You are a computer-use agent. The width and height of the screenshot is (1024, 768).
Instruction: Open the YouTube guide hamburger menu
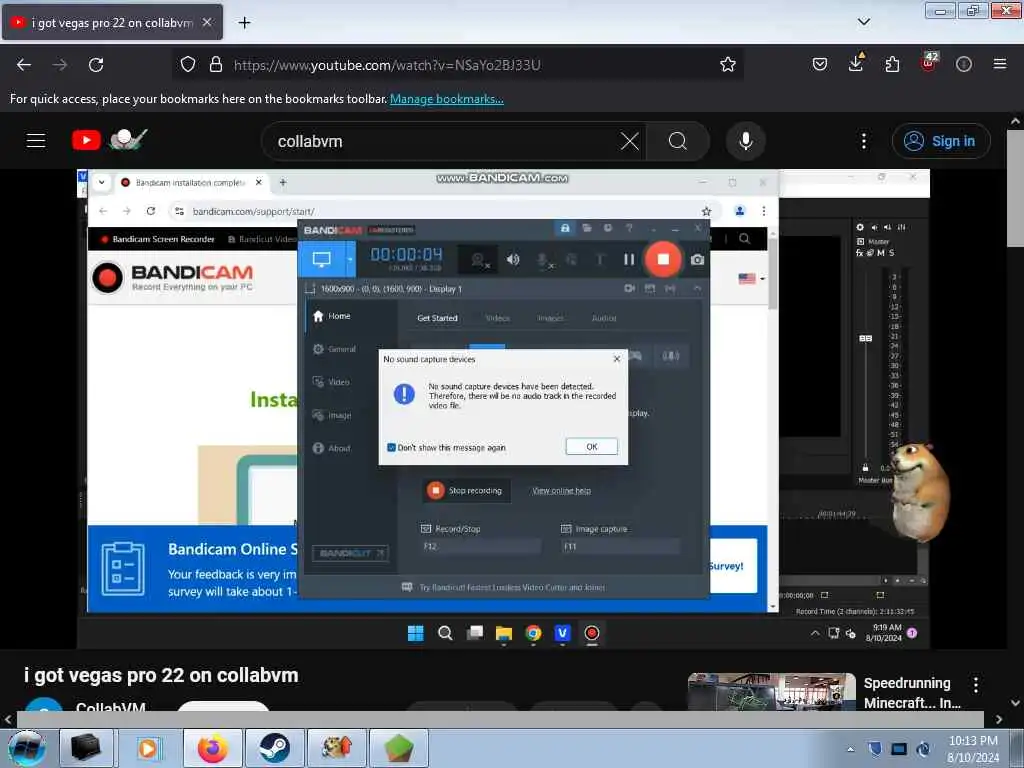click(x=36, y=140)
